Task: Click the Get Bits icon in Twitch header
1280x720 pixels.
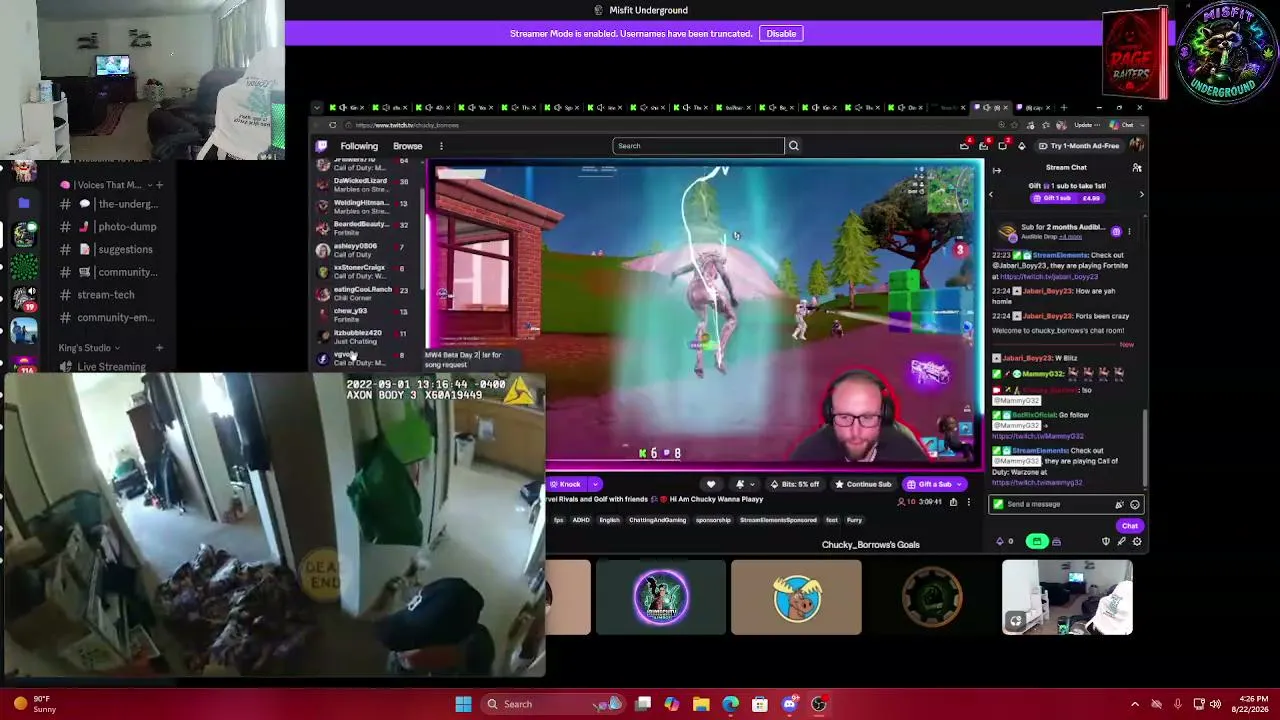Action: (1021, 146)
